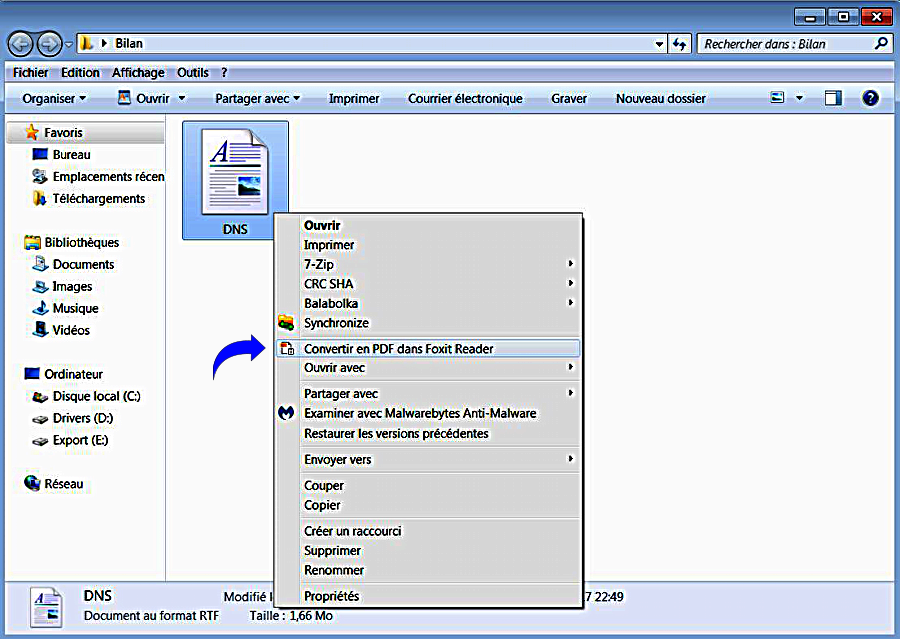The width and height of the screenshot is (900, 639).
Task: Open the Outils menu
Action: 193,73
